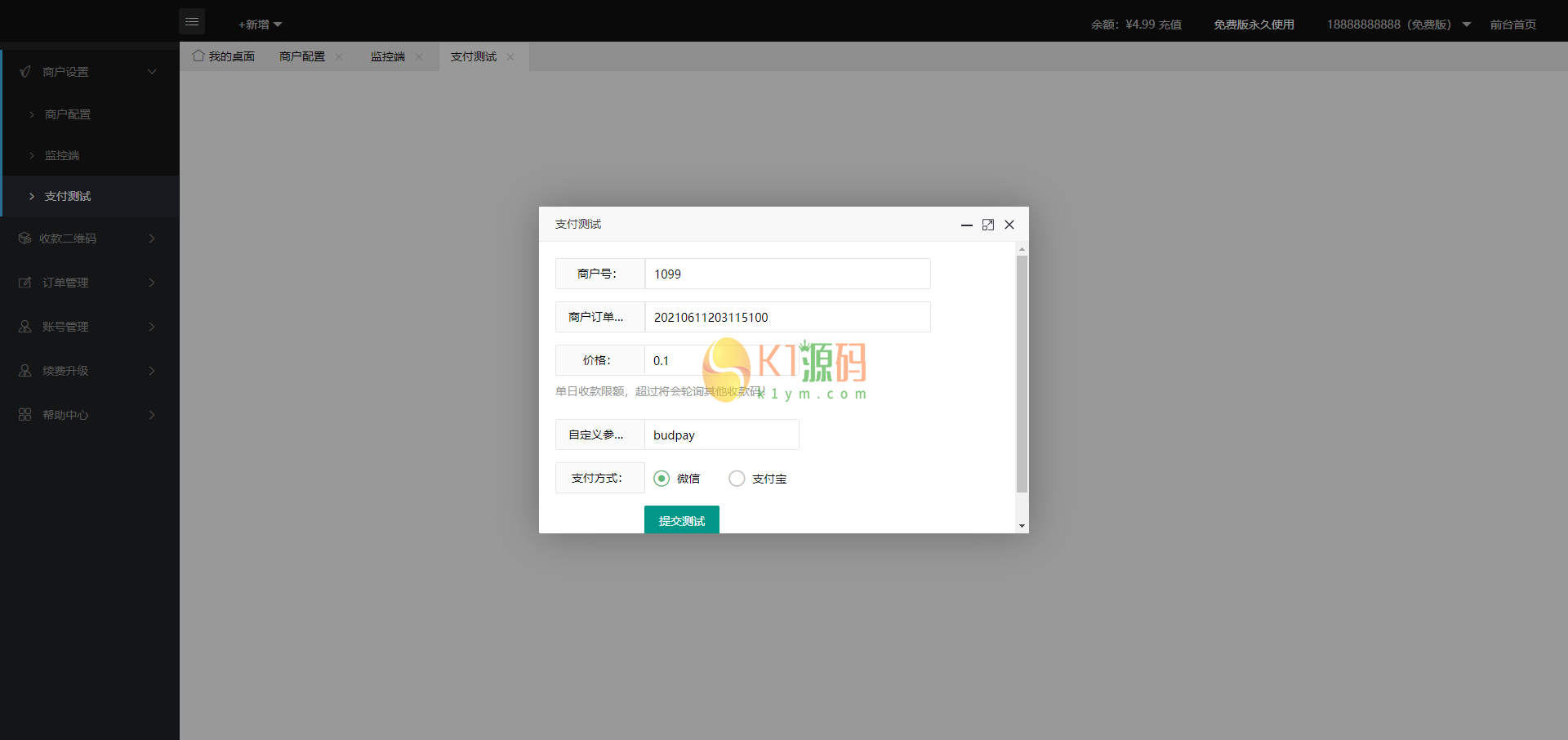This screenshot has width=1568, height=740.
Task: Collapse the 商户设置 menu section
Action: (x=152, y=71)
